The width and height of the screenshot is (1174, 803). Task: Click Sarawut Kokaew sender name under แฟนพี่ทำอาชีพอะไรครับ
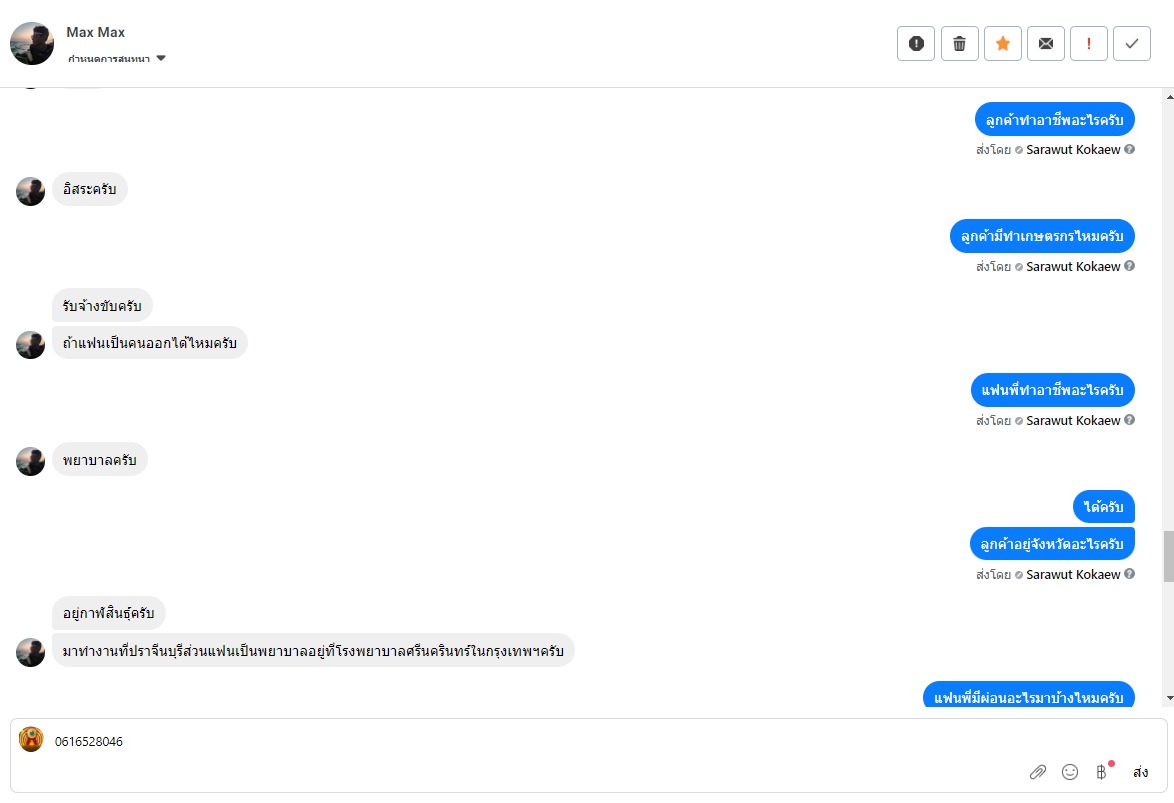point(1073,421)
